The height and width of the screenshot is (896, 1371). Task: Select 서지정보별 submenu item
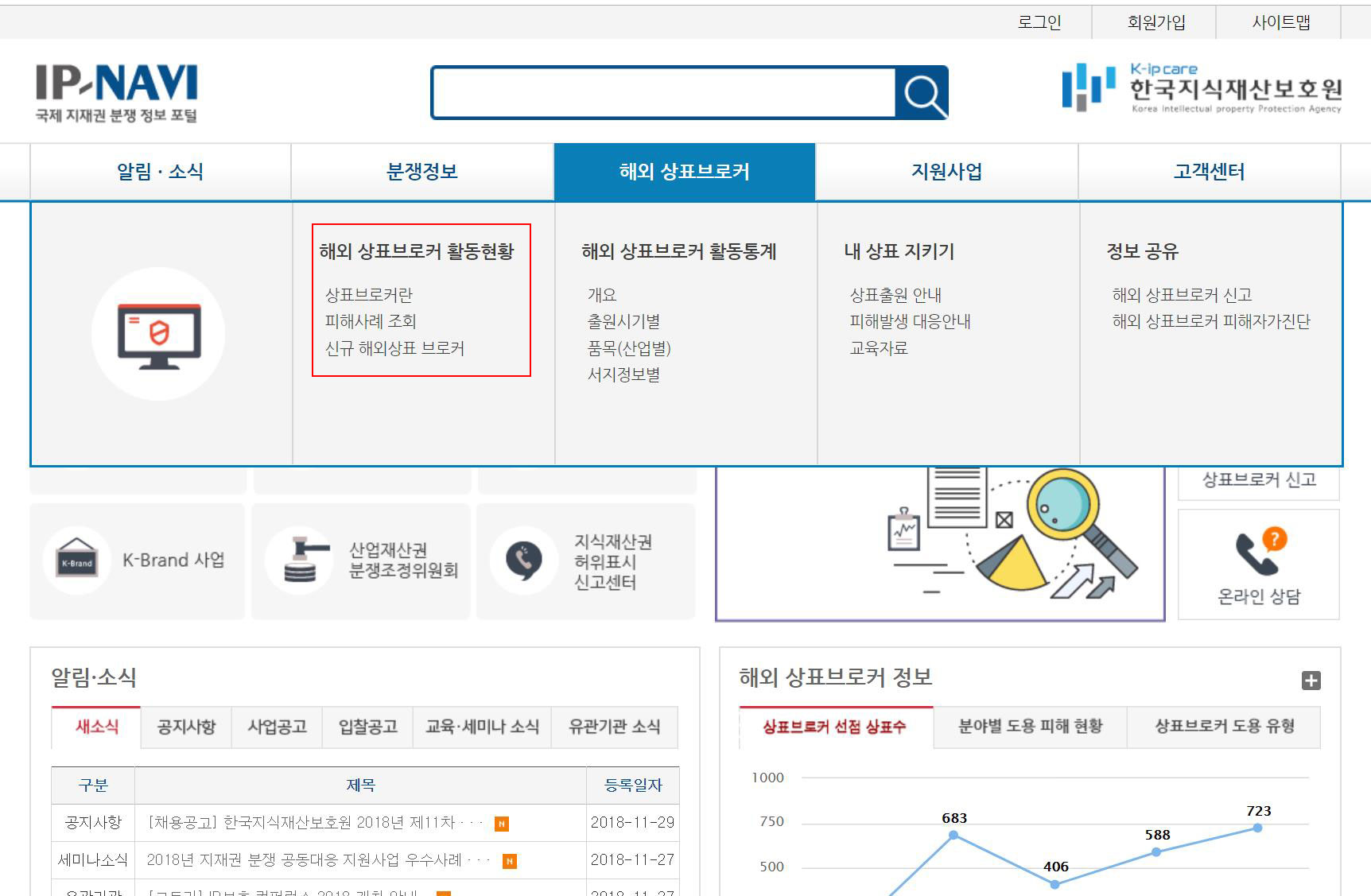(623, 374)
